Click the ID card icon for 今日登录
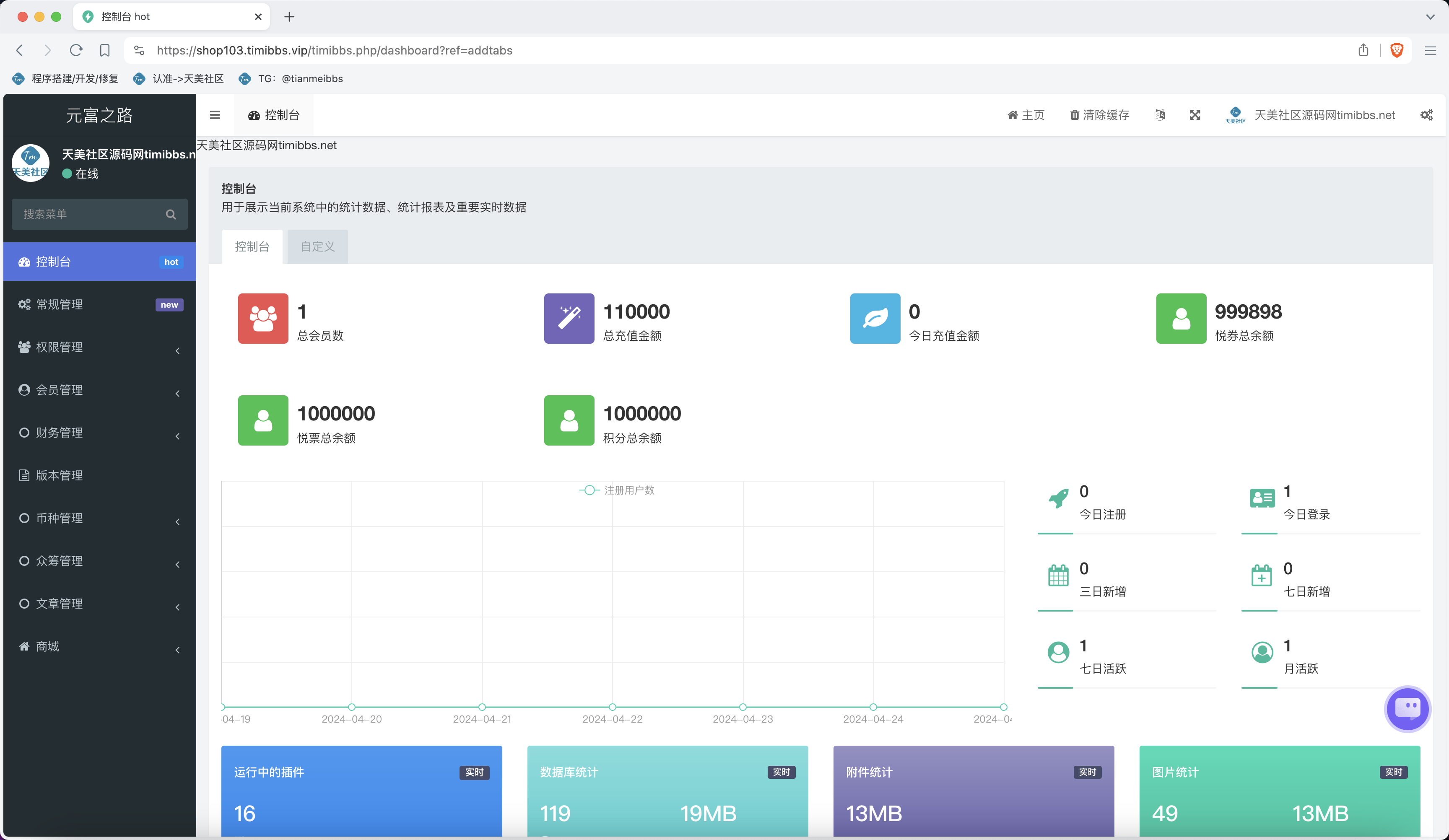Screen dimensions: 1449x840 coord(1262,498)
